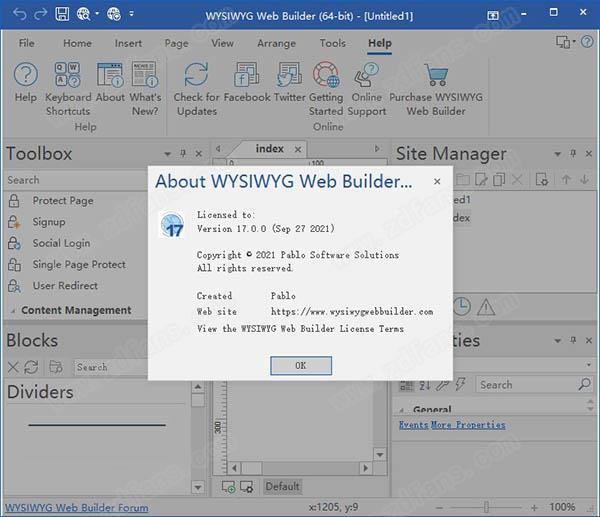Pin the Toolbox panel
Screen dimensions: 600x517
(183, 153)
